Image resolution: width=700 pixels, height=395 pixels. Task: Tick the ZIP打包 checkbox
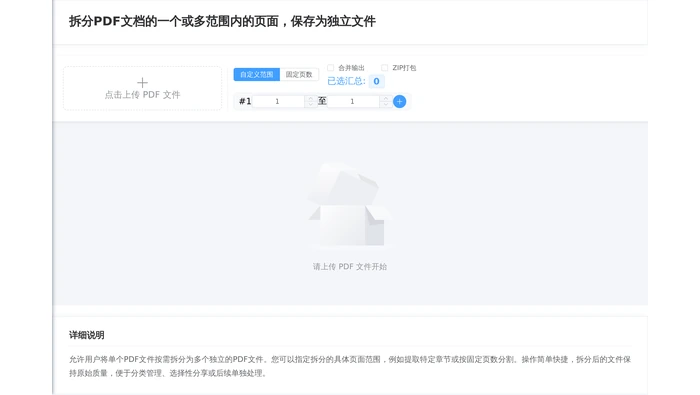click(x=384, y=68)
